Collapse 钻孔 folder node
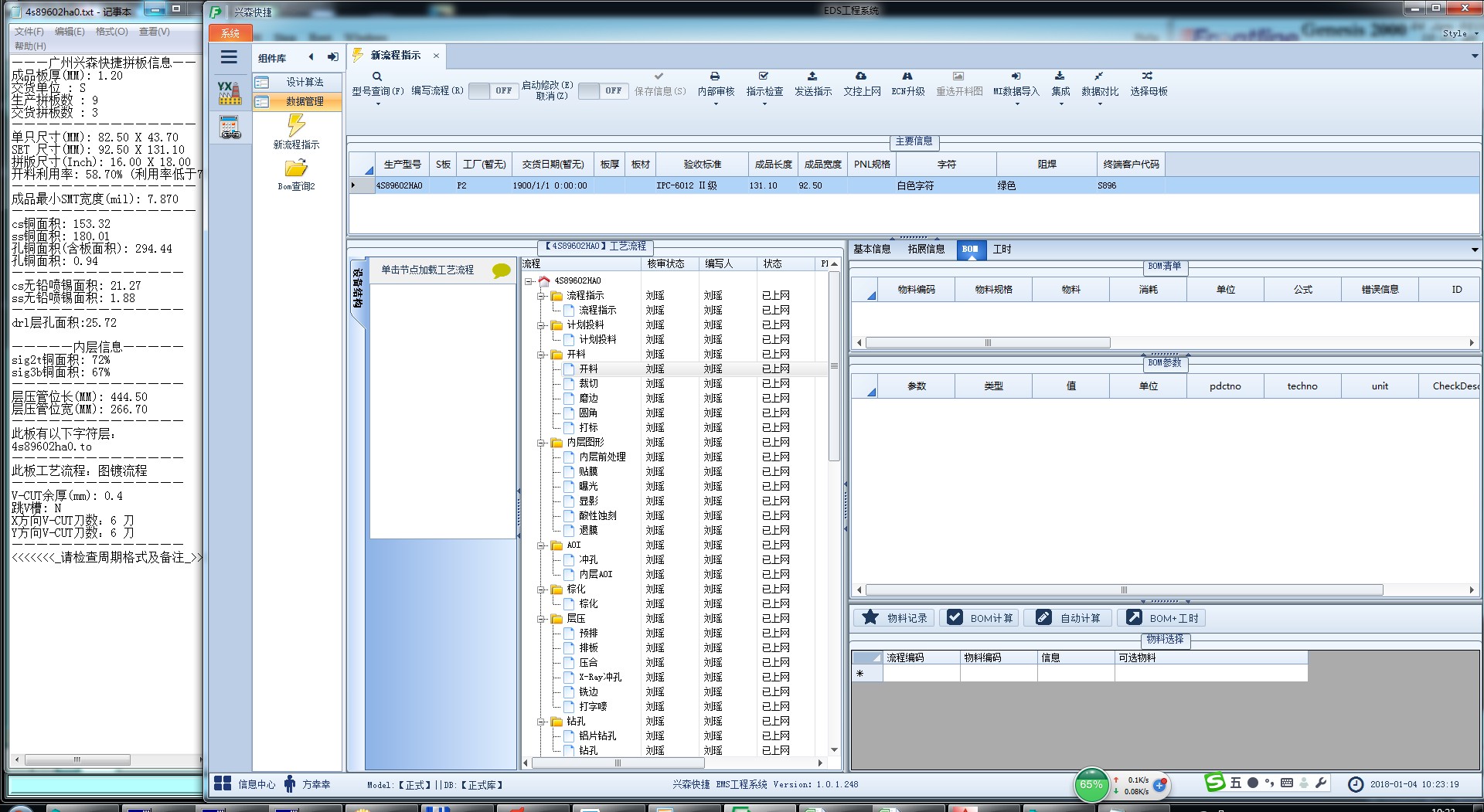 click(x=541, y=722)
